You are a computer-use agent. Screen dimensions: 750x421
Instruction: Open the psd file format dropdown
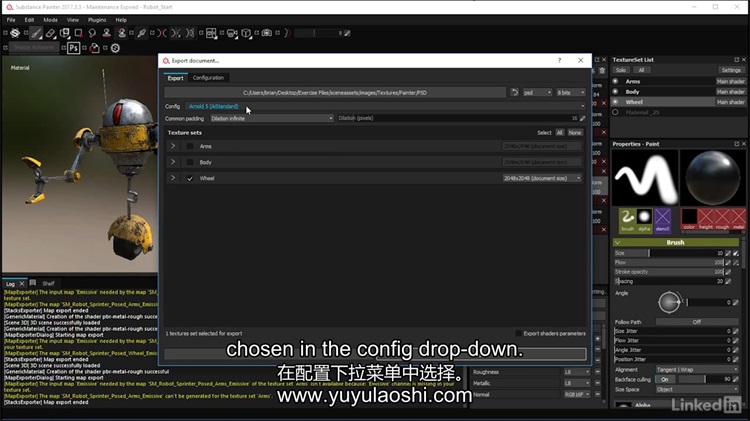pos(537,92)
